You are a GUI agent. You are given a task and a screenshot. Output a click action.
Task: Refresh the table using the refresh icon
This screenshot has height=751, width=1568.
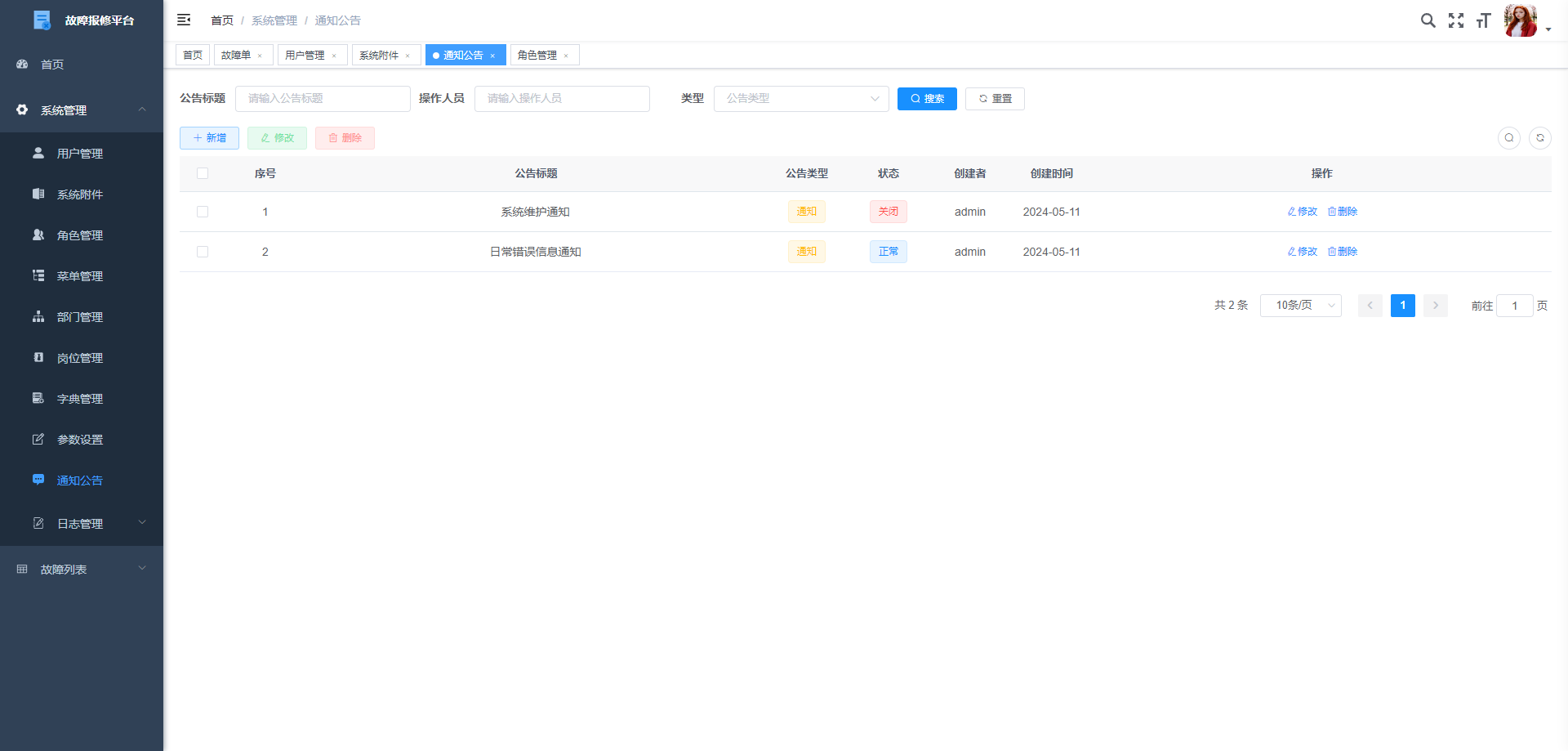[x=1540, y=138]
